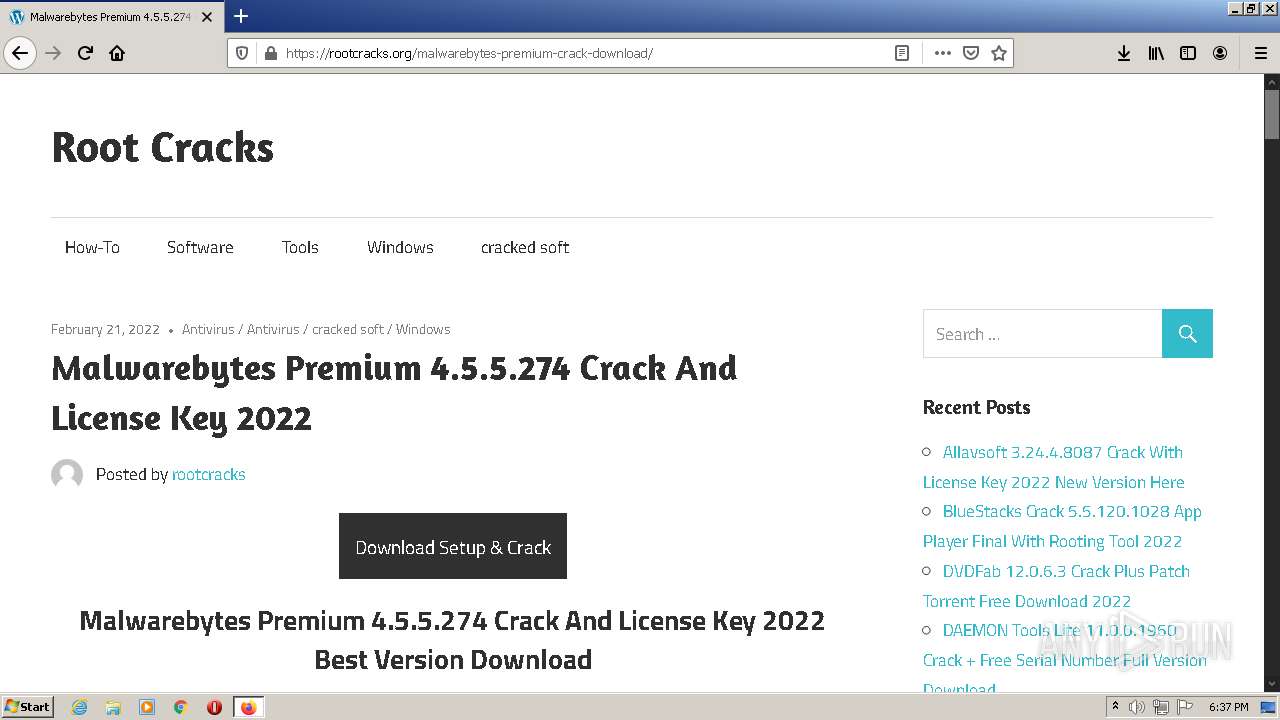This screenshot has width=1280, height=720.
Task: Open DVDFab 12.0.6.3 Crack post
Action: 1056,586
